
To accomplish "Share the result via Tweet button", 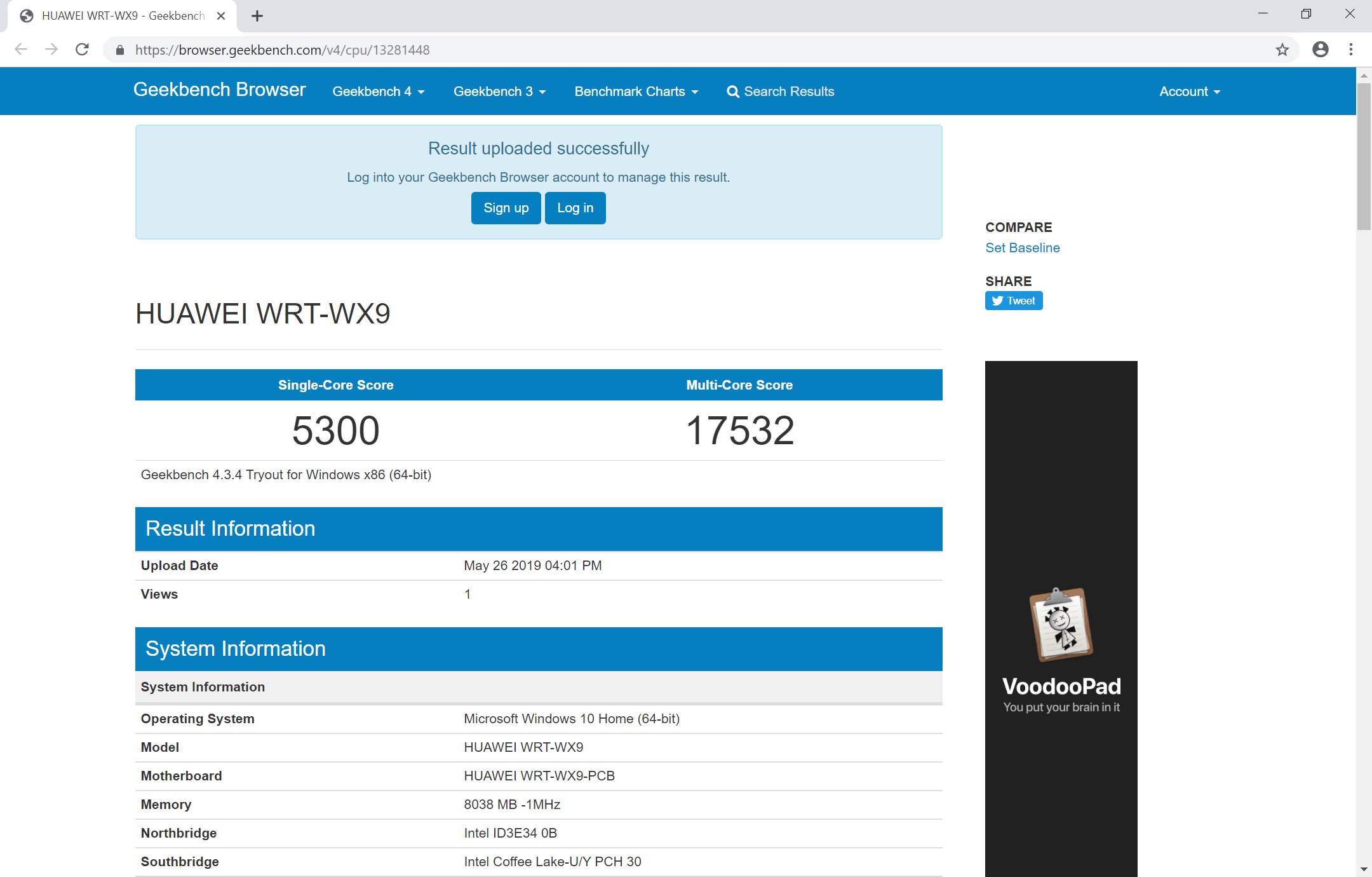I will pyautogui.click(x=1014, y=301).
